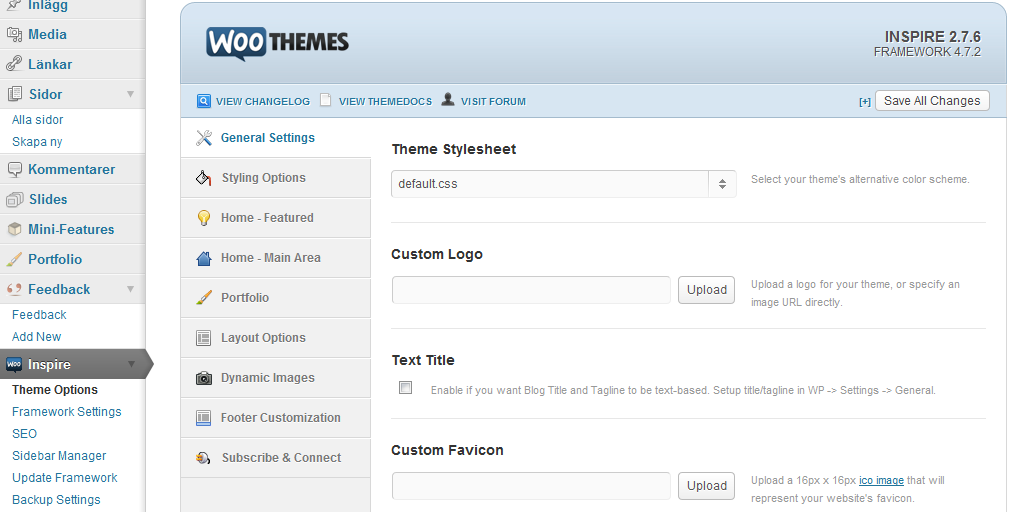Open Backup Settings submenu item
This screenshot has width=1012, height=512.
tap(56, 499)
